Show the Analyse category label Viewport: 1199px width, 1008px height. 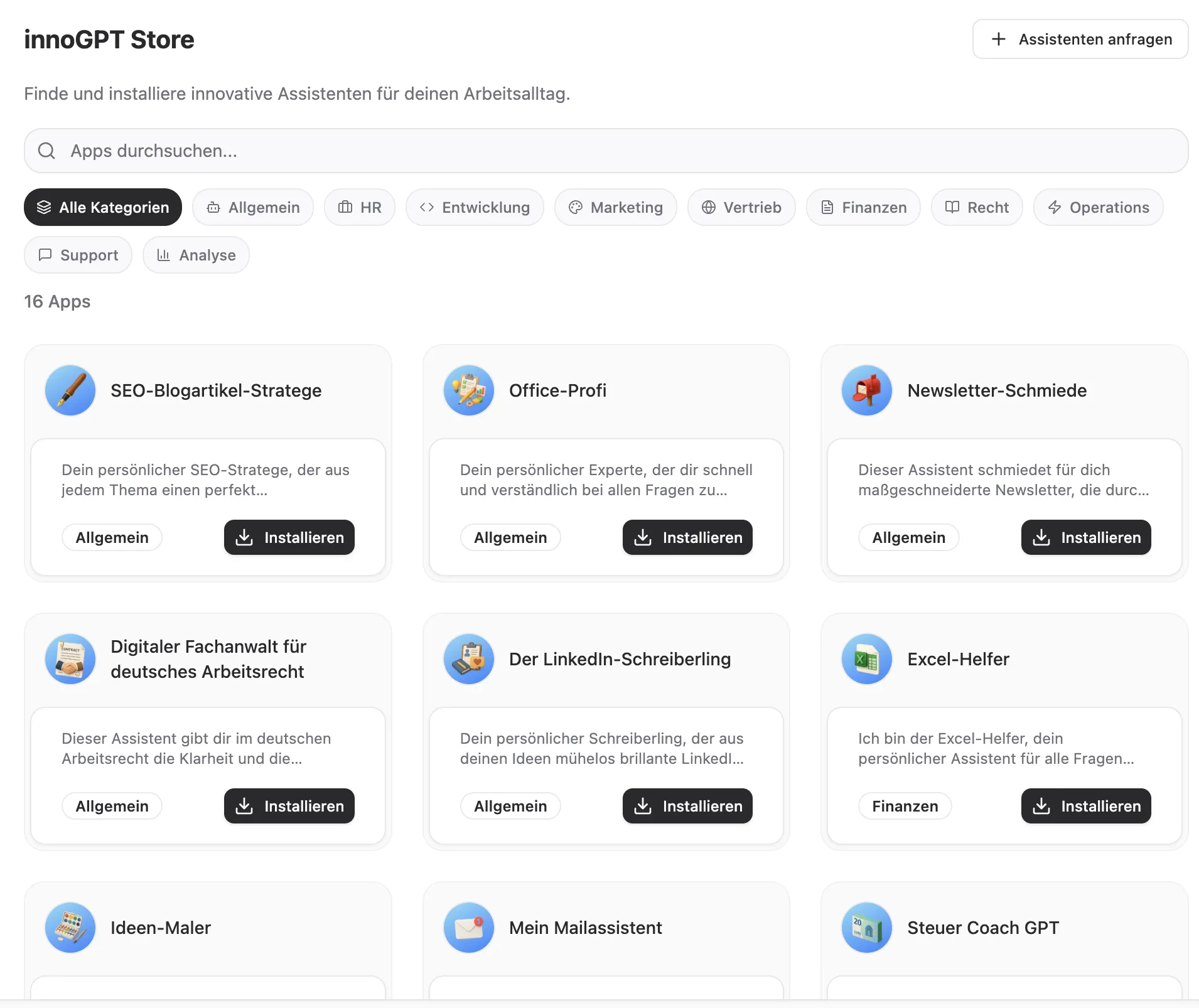(x=208, y=255)
